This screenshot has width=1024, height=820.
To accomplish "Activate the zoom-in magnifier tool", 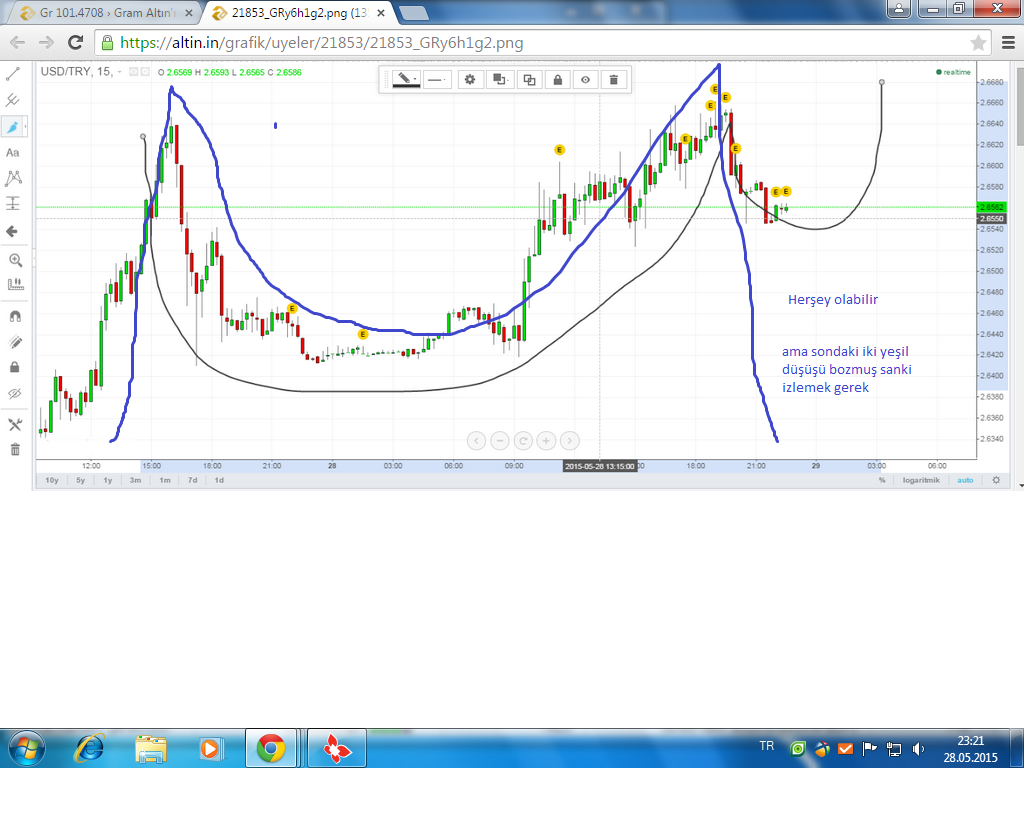I will click(14, 259).
